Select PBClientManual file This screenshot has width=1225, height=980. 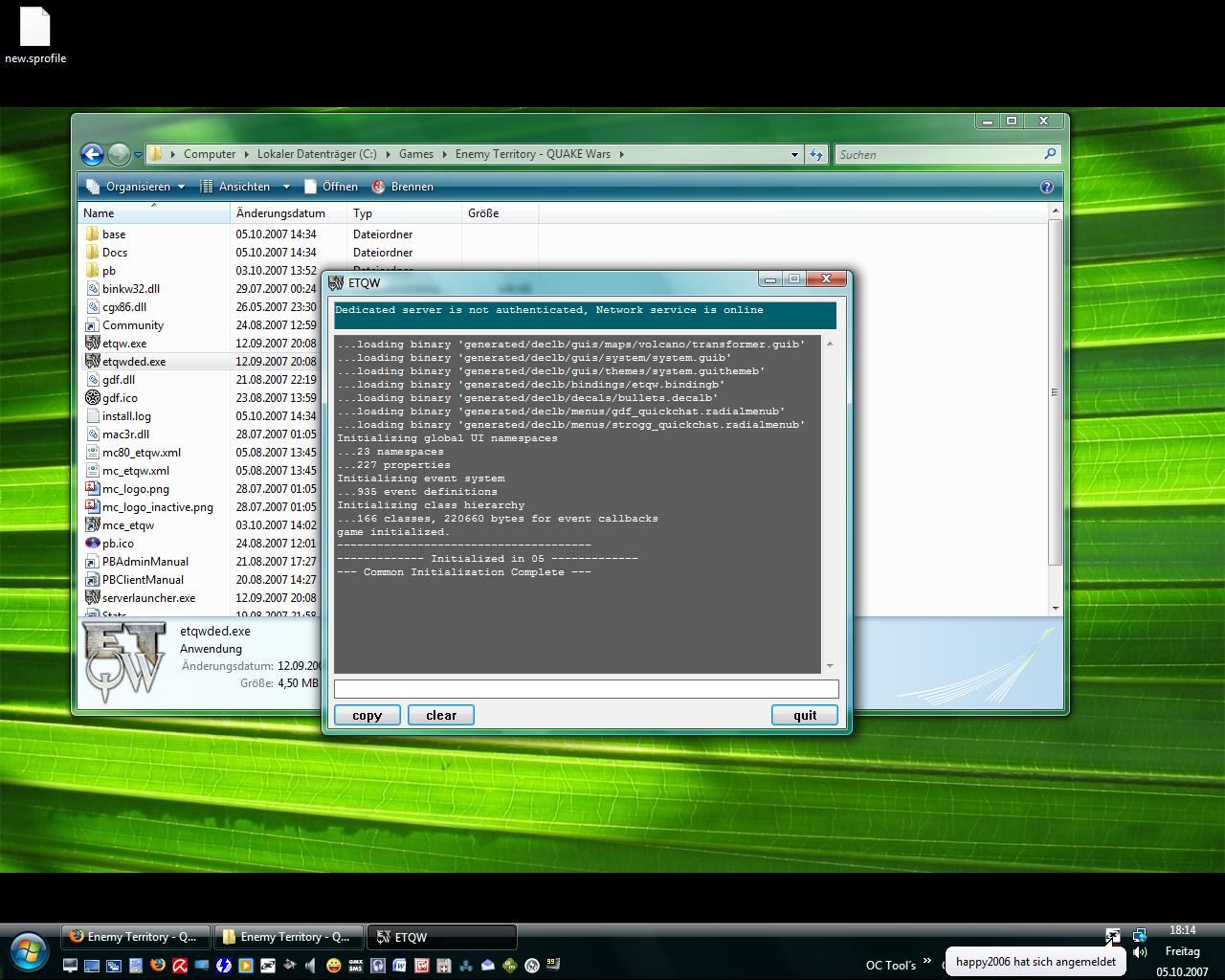click(x=143, y=580)
